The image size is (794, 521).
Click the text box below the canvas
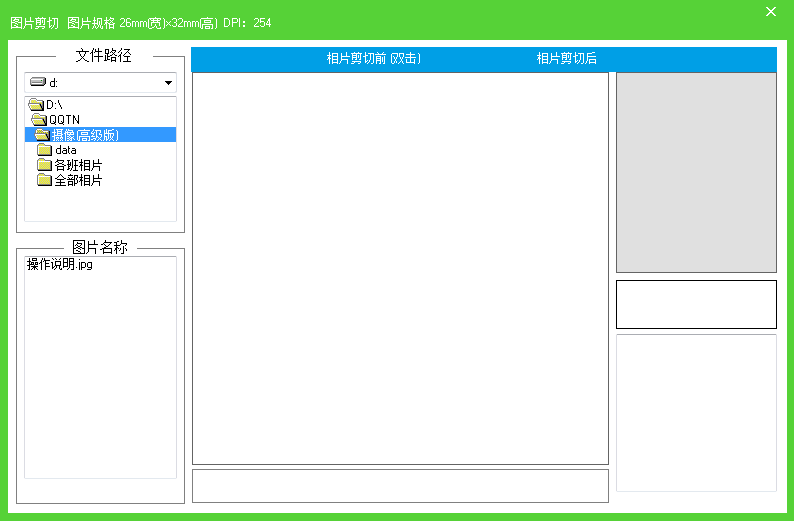coord(400,486)
